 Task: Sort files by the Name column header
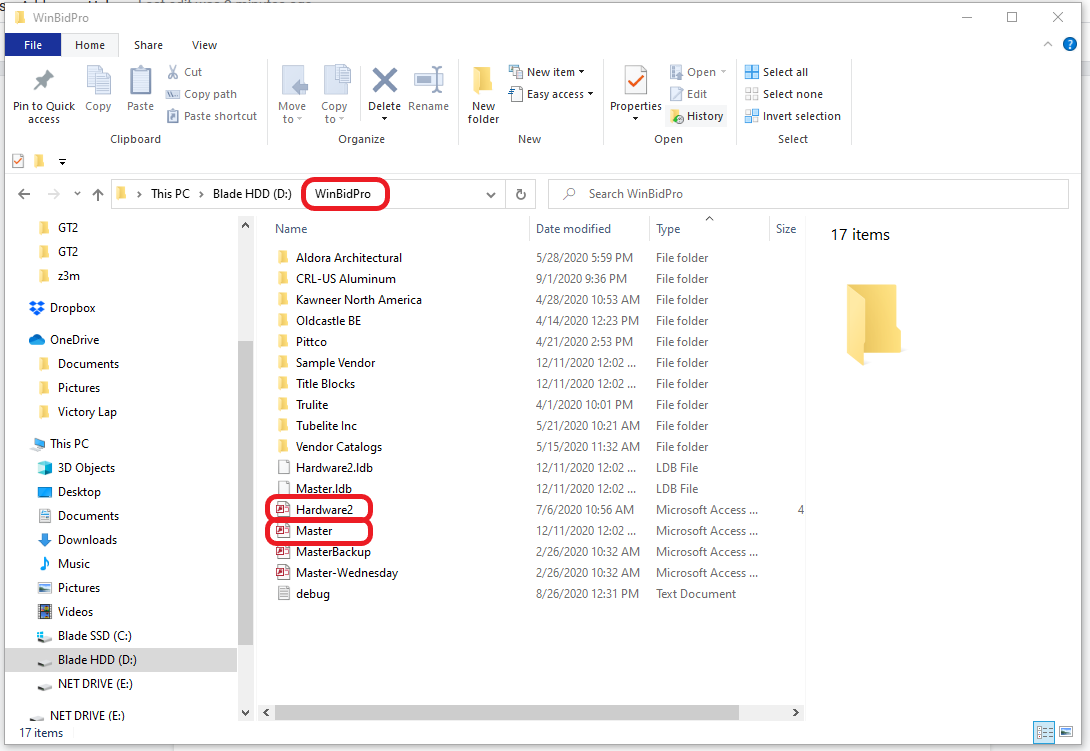(x=291, y=229)
